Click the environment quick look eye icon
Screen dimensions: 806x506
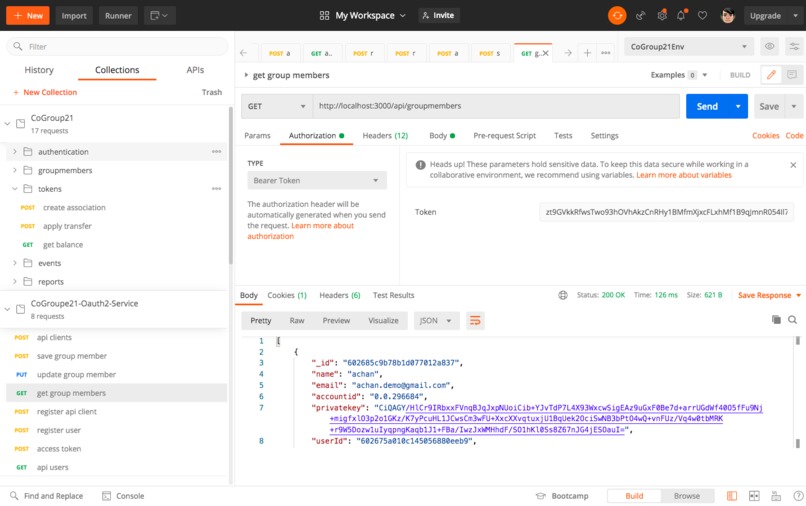(x=769, y=46)
